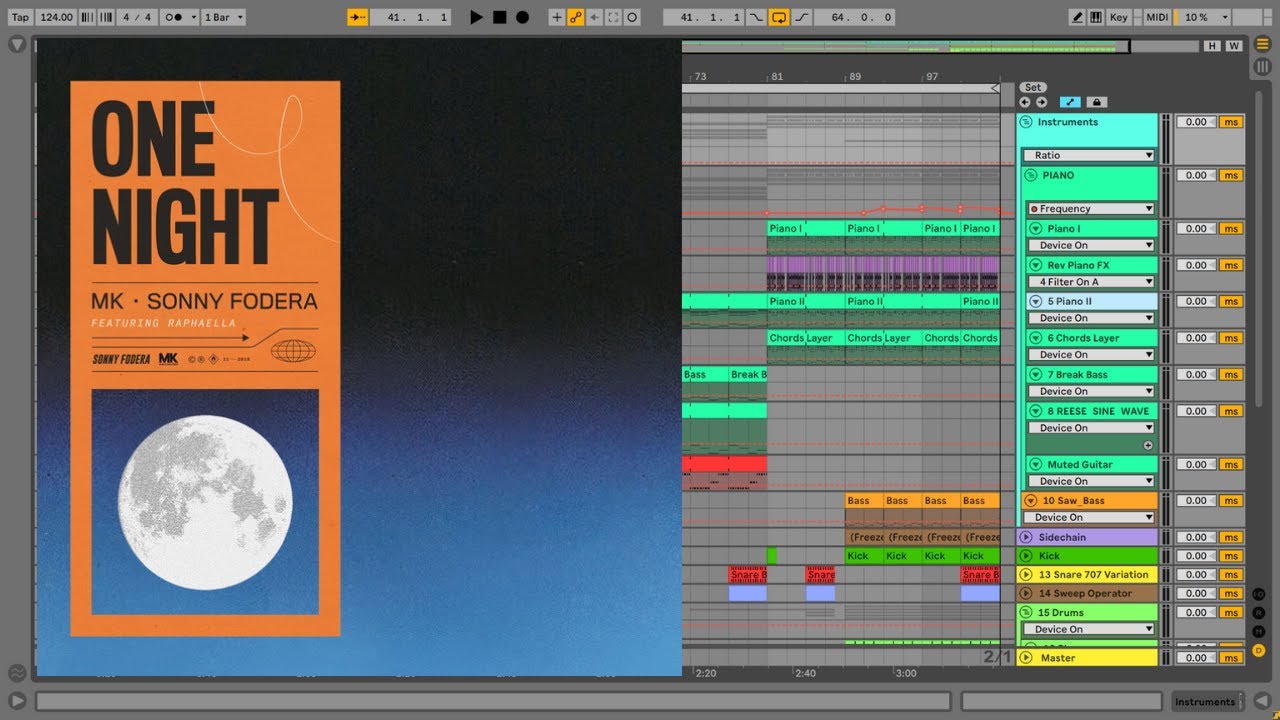Toggle the Returns section selector

[x=1259, y=613]
